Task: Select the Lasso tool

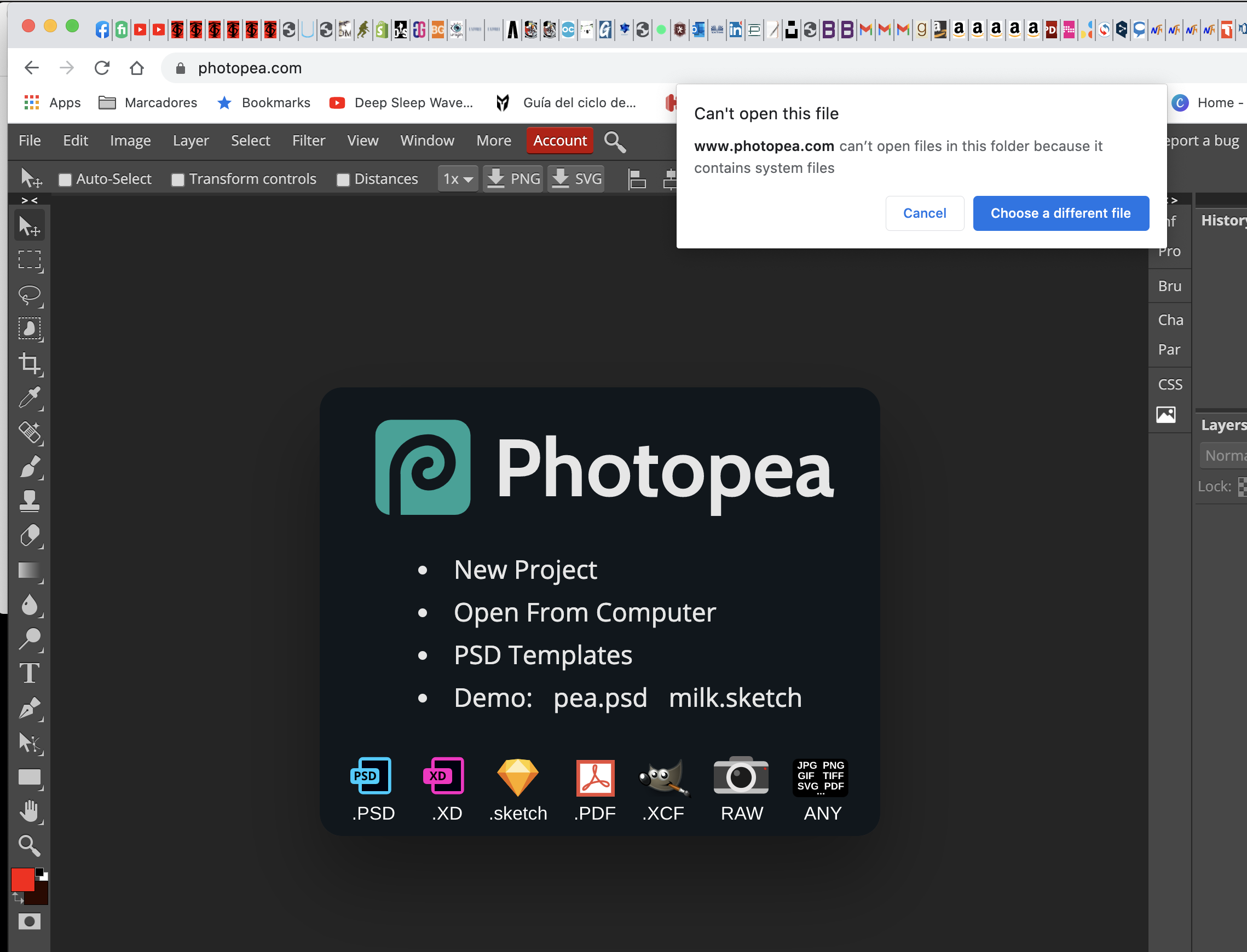Action: 30,295
